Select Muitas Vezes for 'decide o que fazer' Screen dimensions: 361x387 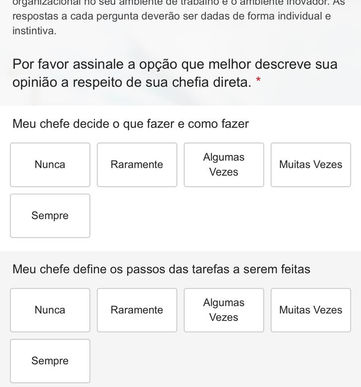coord(311,165)
